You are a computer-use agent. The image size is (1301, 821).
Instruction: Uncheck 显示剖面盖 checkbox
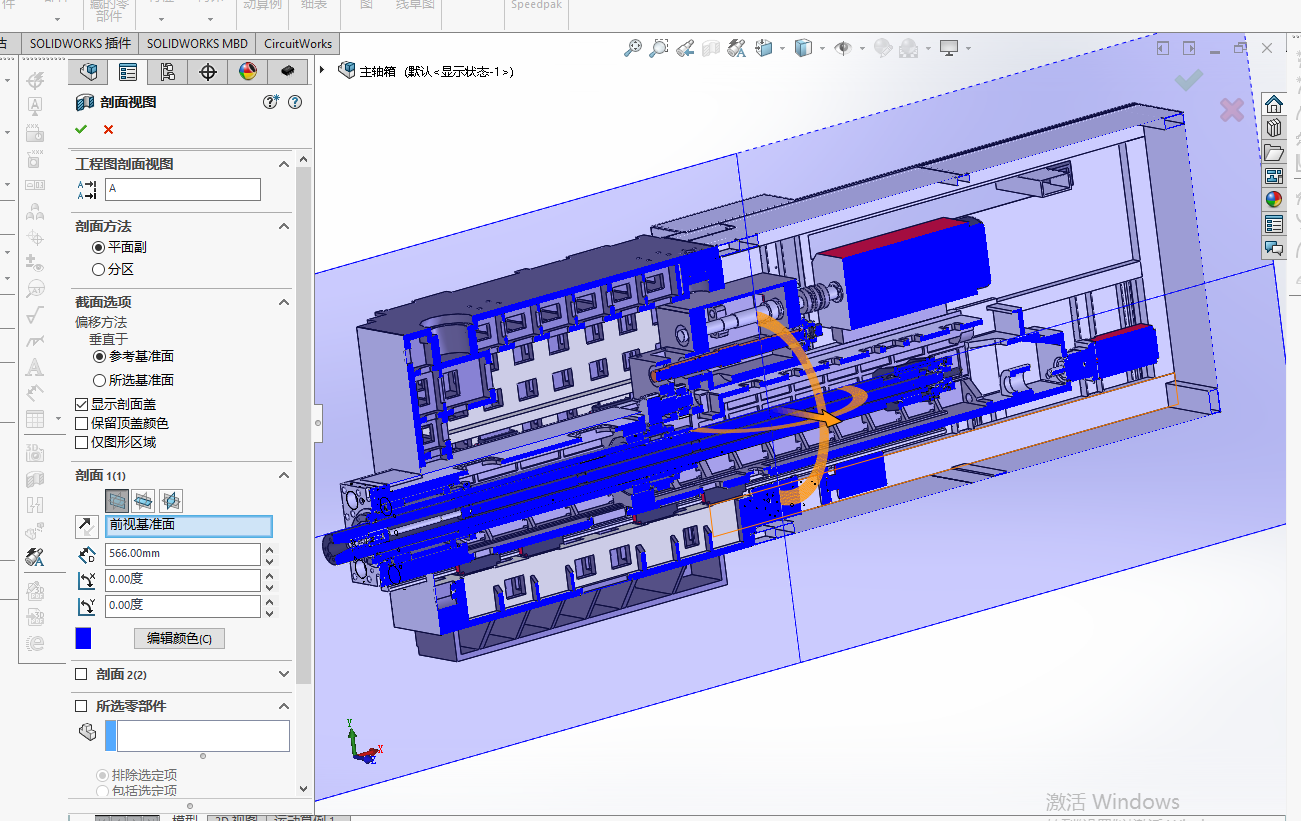click(82, 404)
